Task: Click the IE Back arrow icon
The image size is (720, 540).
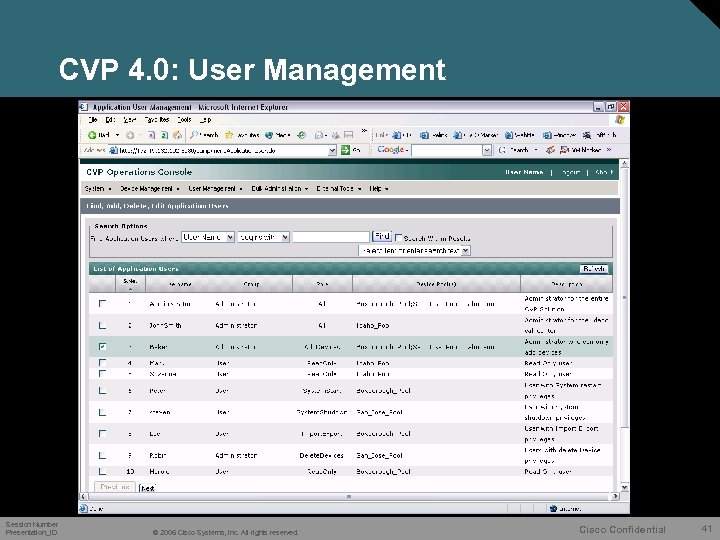Action: [x=92, y=135]
